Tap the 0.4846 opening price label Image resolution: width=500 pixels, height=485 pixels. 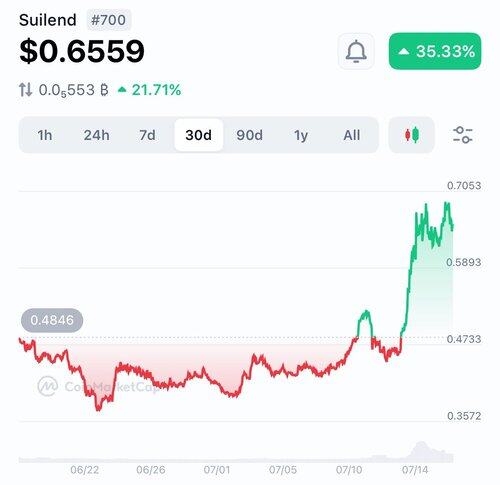pos(52,320)
